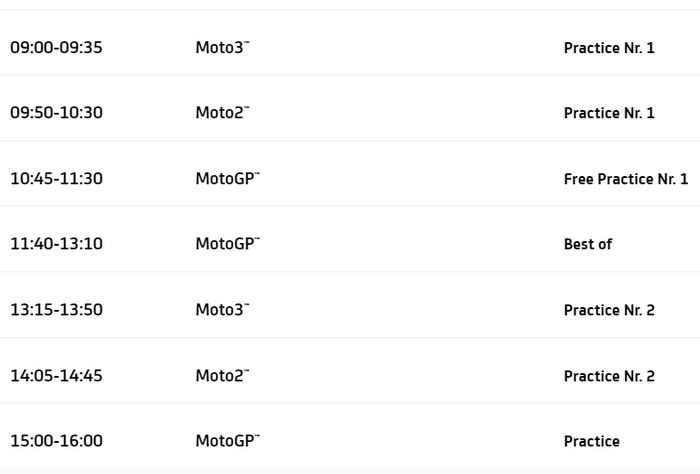Click the 11:40-13:10 time slot
The height and width of the screenshot is (474, 700).
click(x=56, y=244)
